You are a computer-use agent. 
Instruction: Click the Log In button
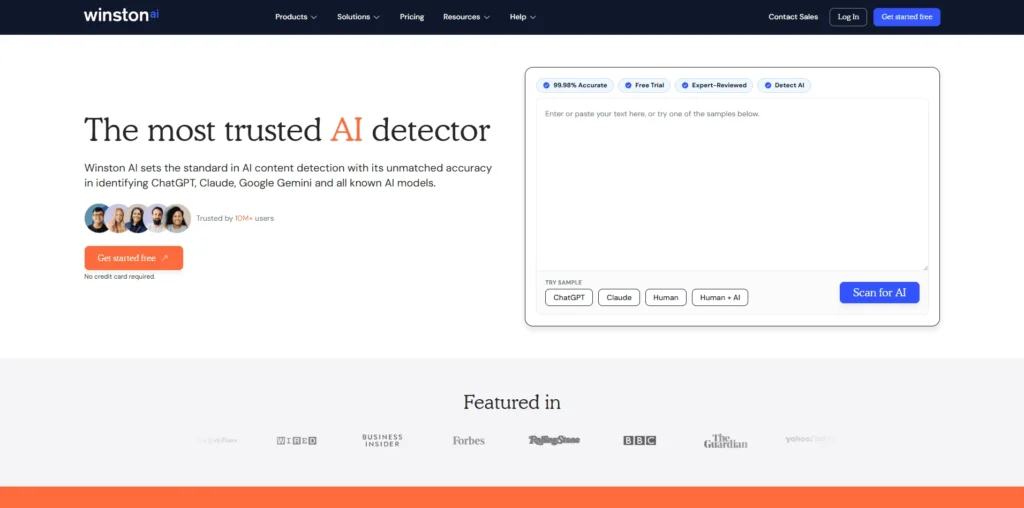[848, 17]
